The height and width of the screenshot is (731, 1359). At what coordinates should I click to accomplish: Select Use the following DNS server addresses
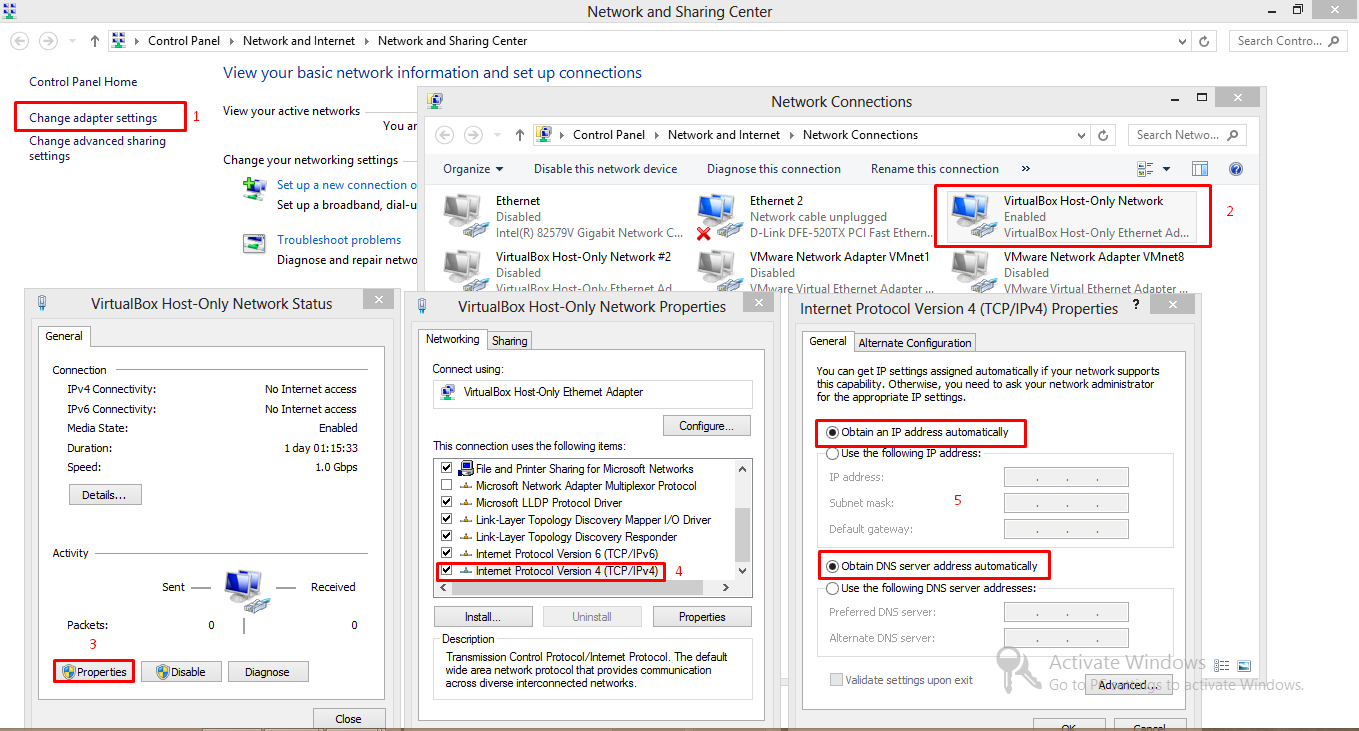pos(832,589)
